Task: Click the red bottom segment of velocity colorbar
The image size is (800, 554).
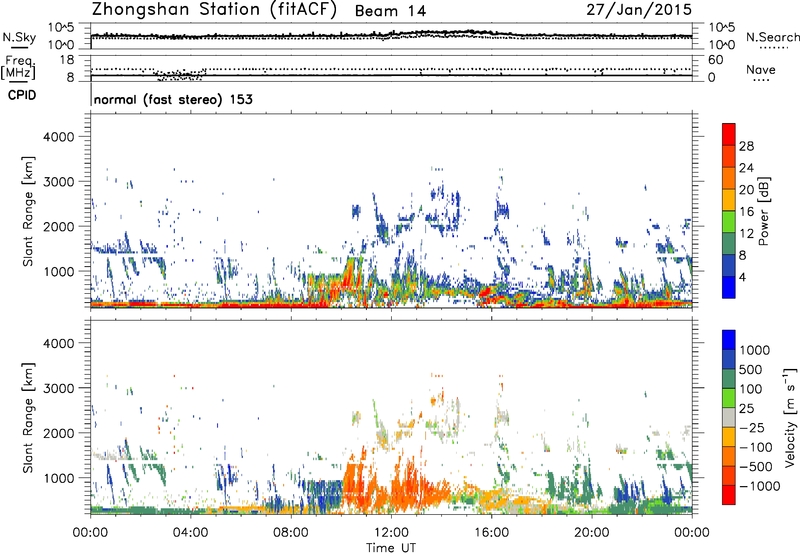Action: coord(729,495)
